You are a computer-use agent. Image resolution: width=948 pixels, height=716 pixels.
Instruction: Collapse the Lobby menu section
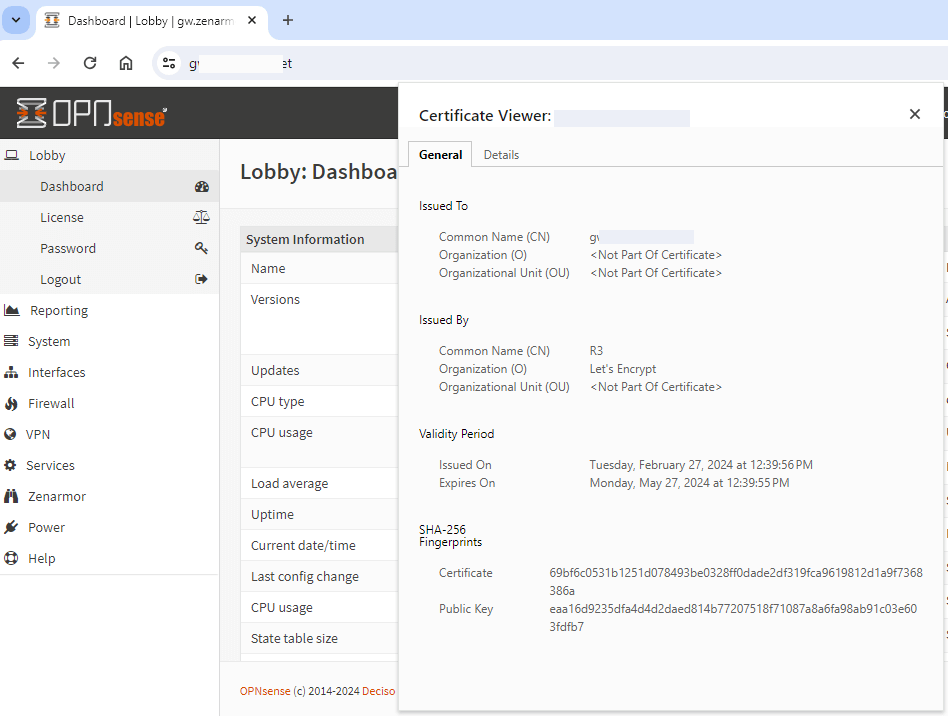click(x=47, y=155)
